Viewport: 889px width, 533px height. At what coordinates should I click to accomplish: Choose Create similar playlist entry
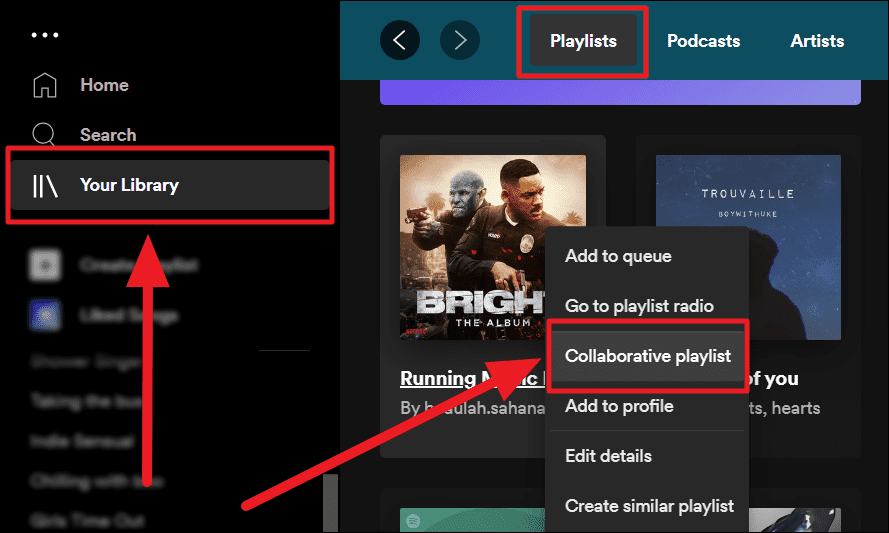(x=647, y=506)
